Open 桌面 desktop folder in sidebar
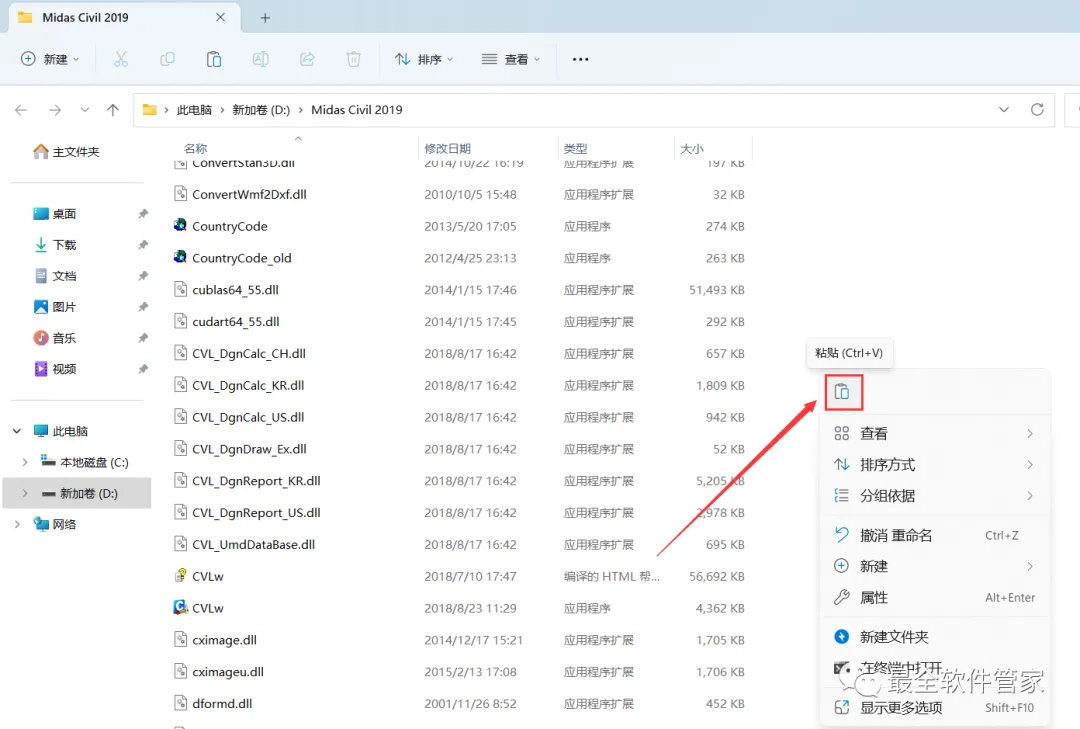The image size is (1080, 729). pos(55,214)
